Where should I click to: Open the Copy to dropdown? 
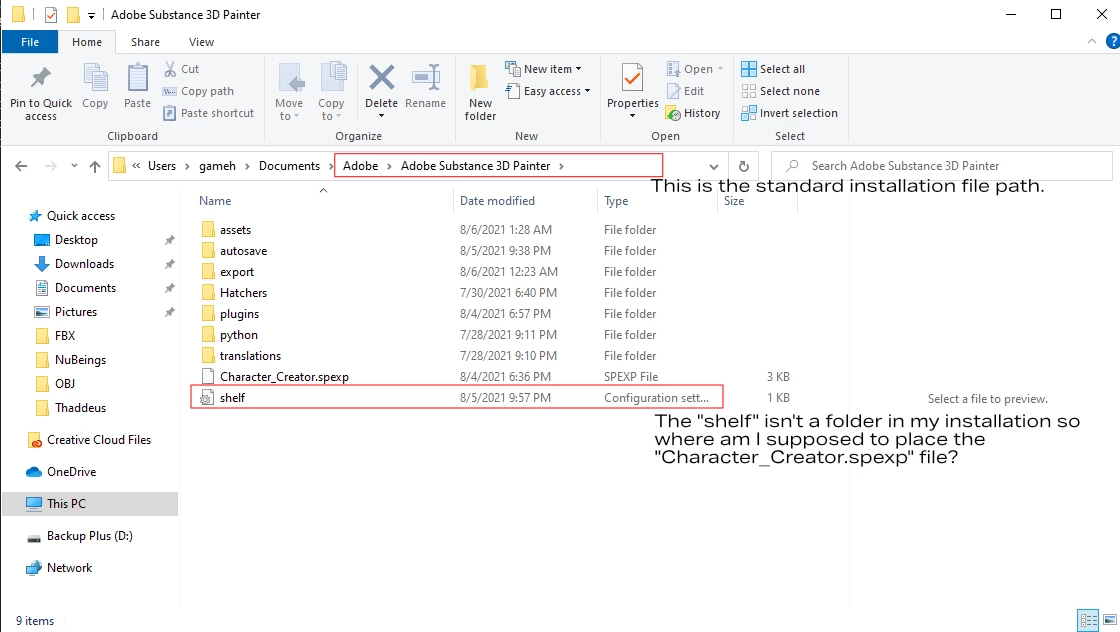pyautogui.click(x=331, y=109)
